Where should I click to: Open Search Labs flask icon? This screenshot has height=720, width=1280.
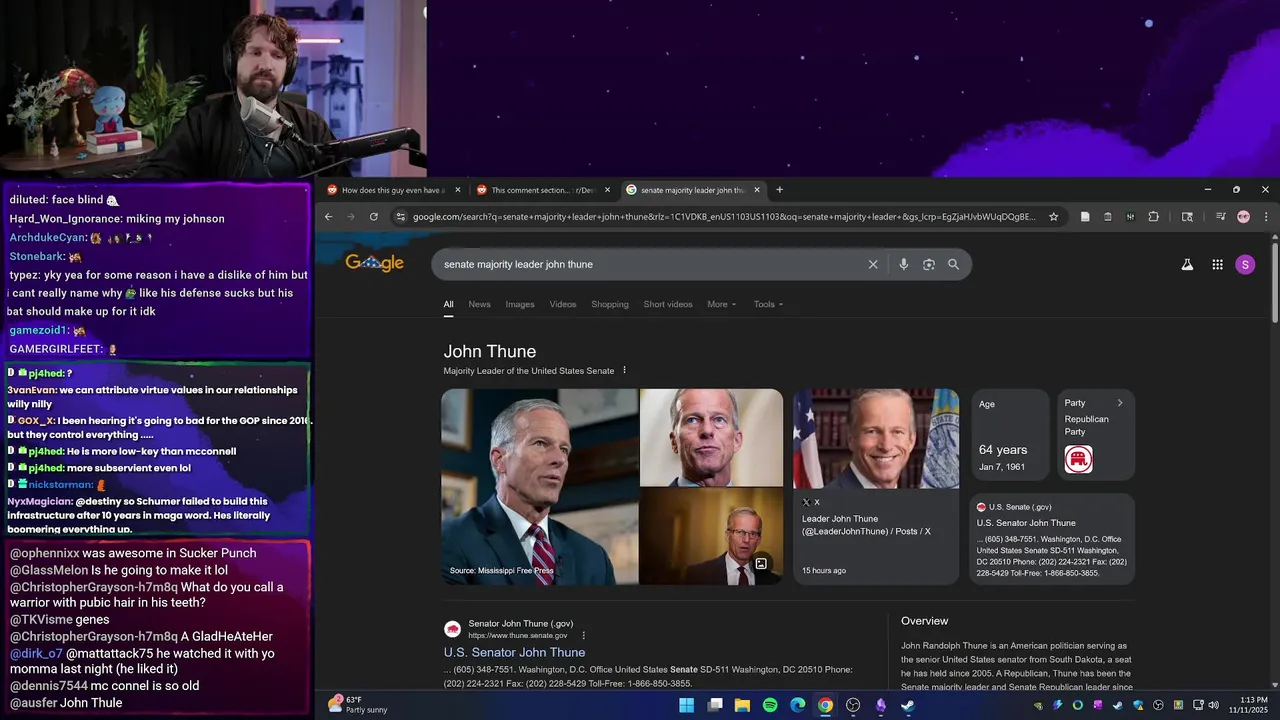(1187, 264)
